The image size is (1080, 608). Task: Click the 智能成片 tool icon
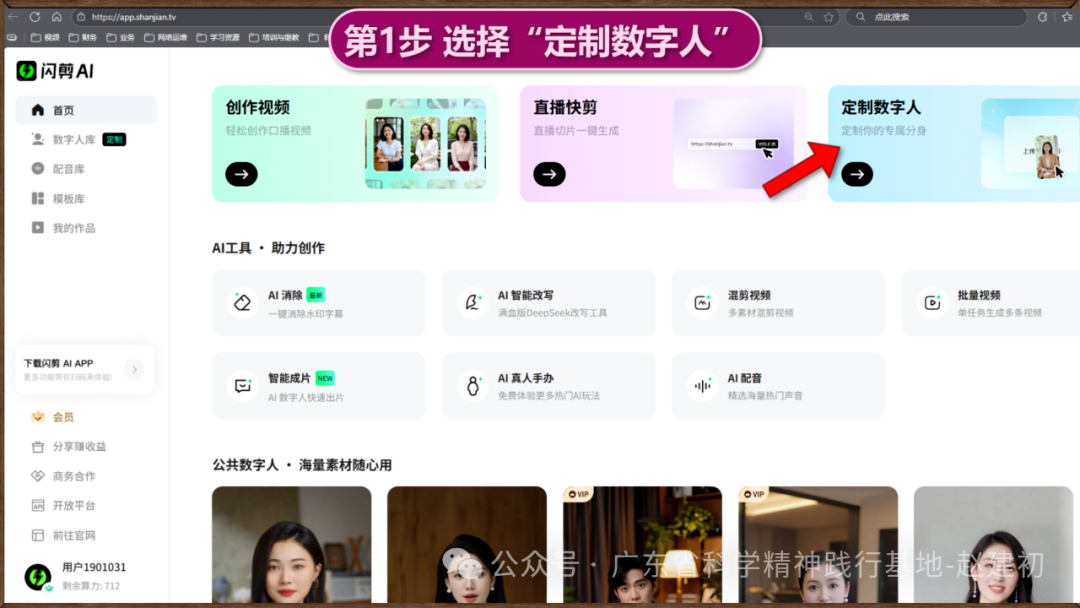(x=242, y=385)
